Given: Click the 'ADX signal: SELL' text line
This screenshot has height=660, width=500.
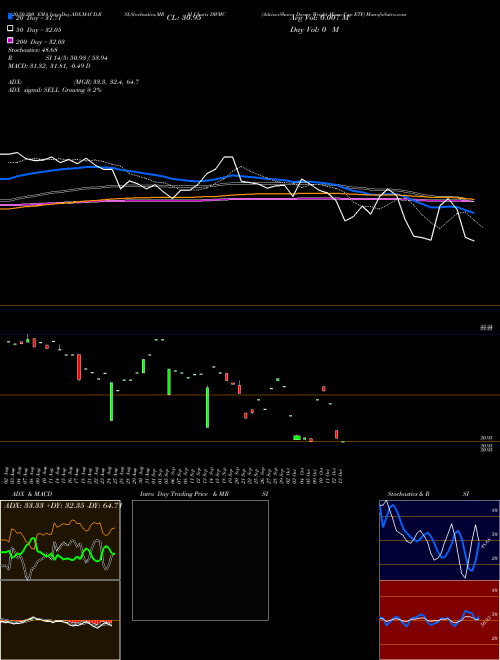Looking at the screenshot, I should coord(55,90).
